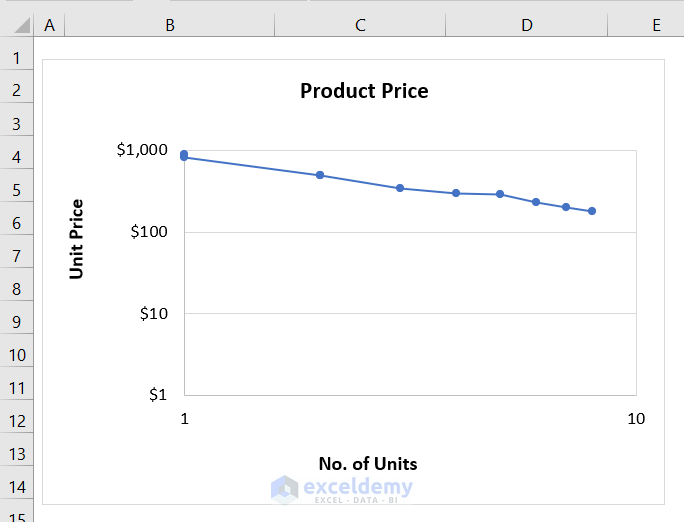
Task: Select column C header
Action: [360, 25]
